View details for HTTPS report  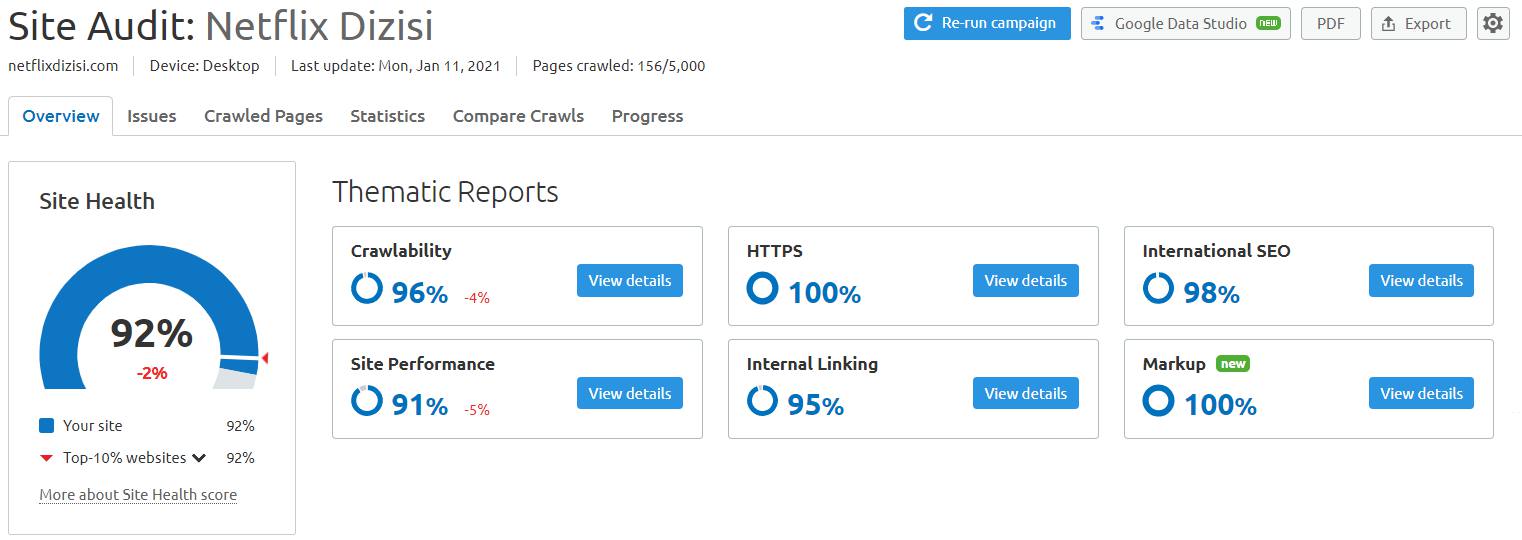click(x=1026, y=281)
